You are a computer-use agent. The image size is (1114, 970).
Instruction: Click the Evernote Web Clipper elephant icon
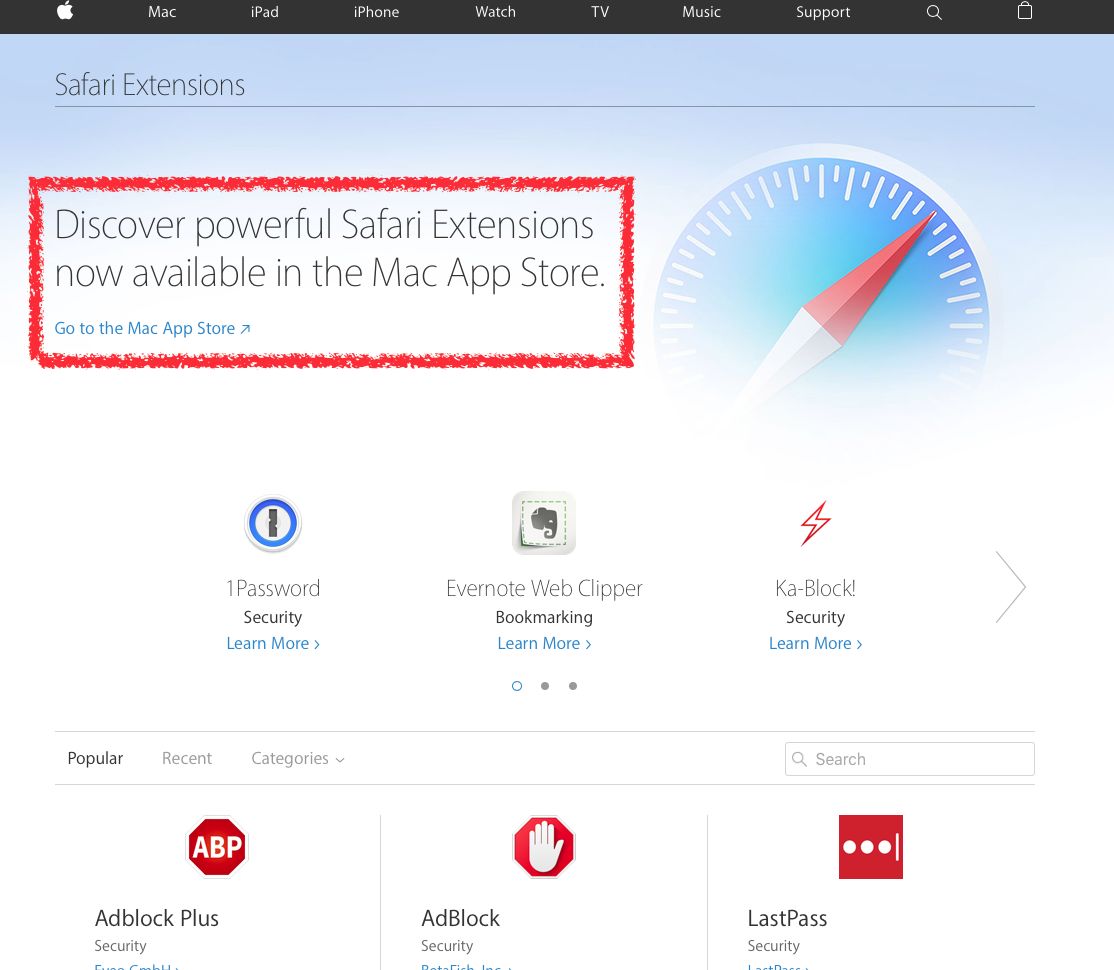point(544,523)
